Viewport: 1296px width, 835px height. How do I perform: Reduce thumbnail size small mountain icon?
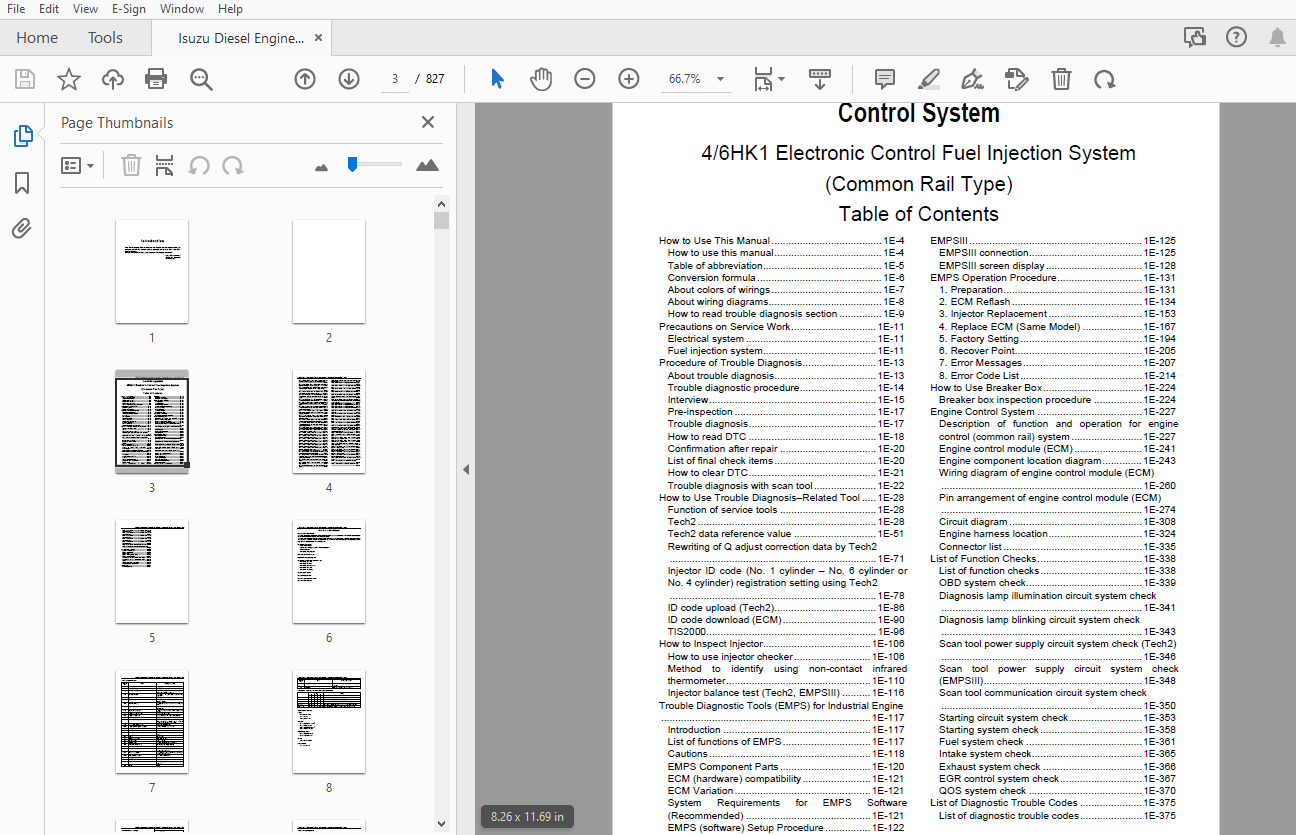pyautogui.click(x=321, y=168)
